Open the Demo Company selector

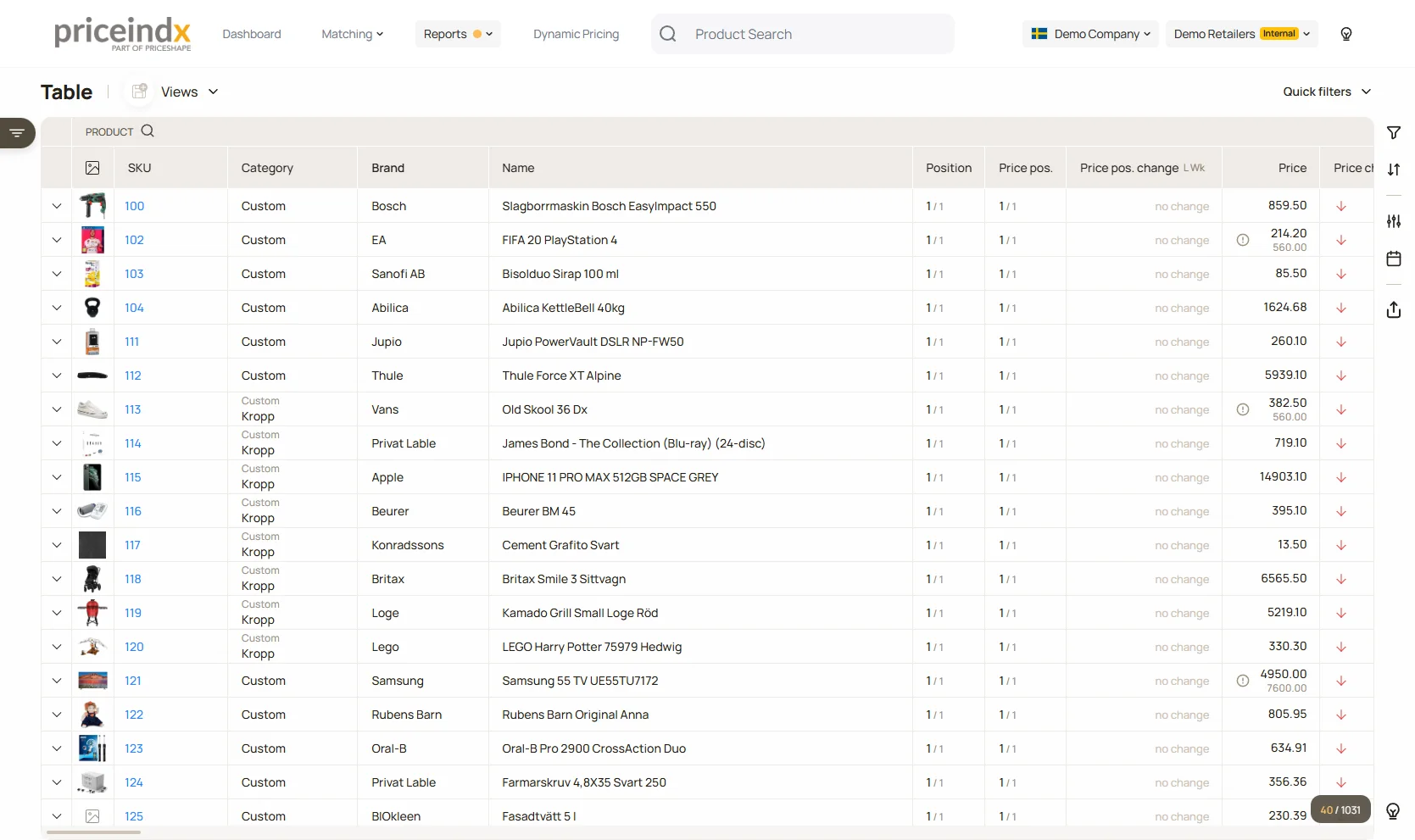pyautogui.click(x=1090, y=34)
